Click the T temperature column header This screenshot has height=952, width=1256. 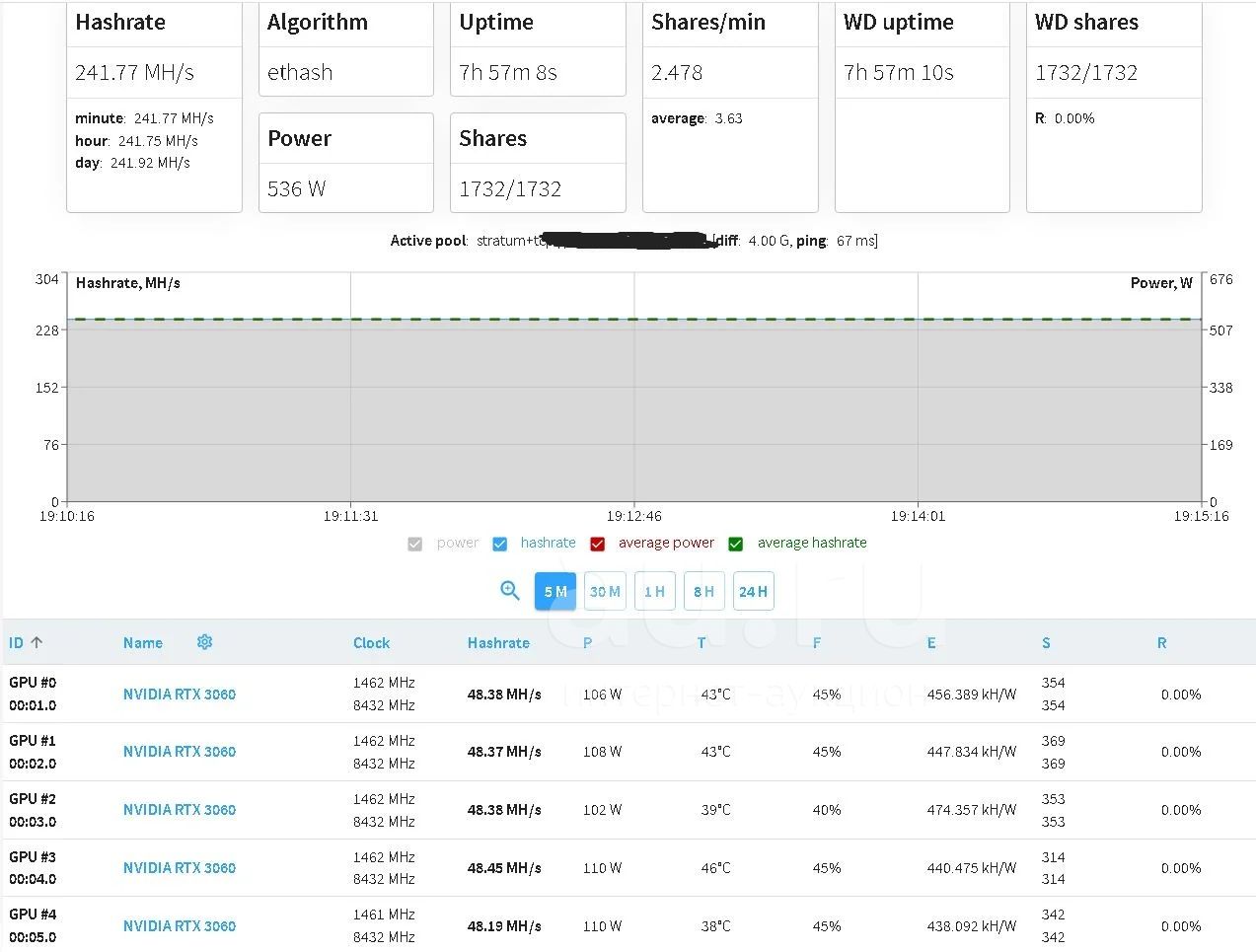point(702,643)
